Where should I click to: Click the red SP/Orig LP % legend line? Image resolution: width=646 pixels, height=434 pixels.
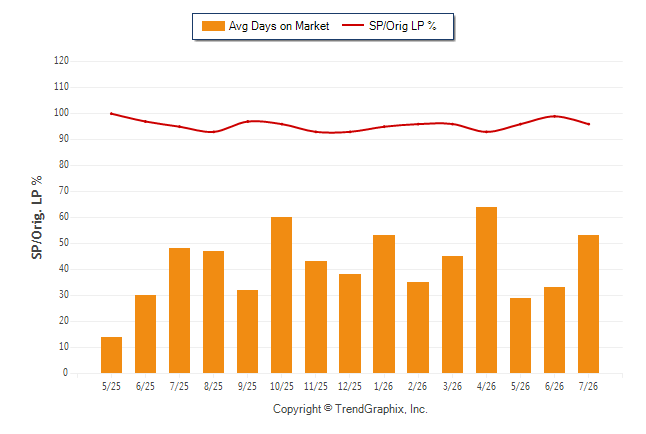353,26
